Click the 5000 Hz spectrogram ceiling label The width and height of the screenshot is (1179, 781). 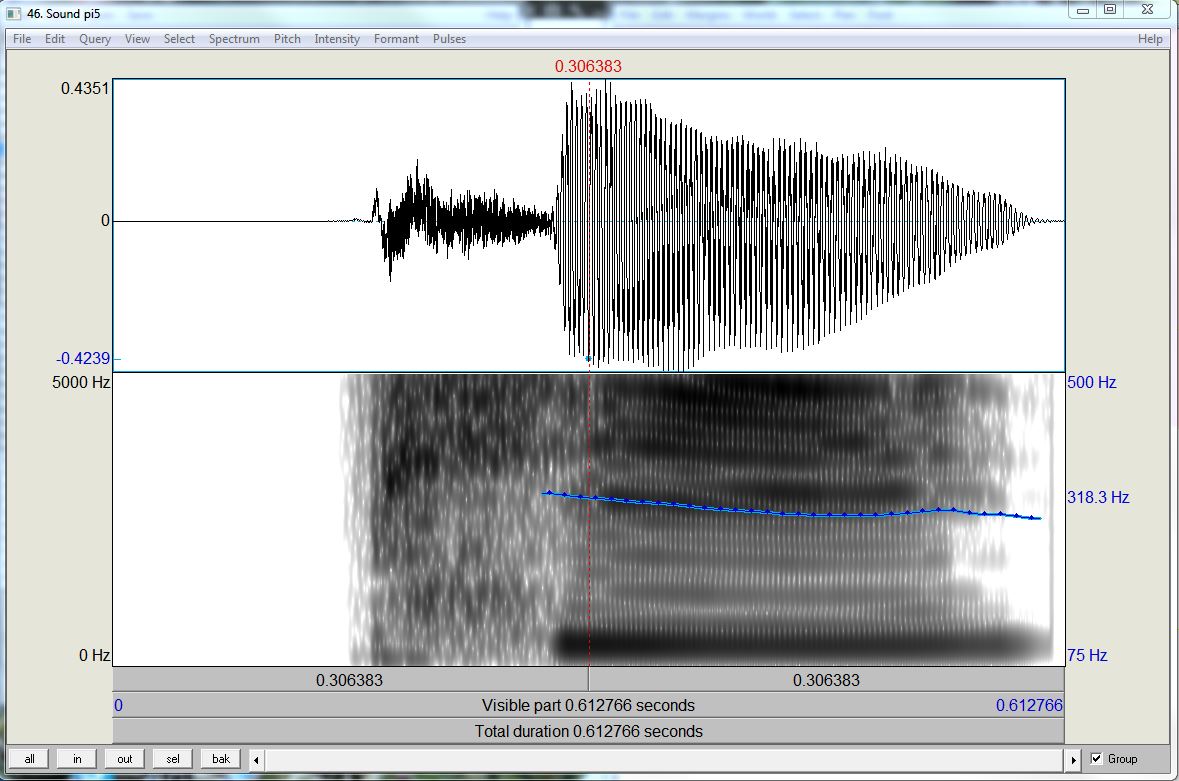point(81,383)
